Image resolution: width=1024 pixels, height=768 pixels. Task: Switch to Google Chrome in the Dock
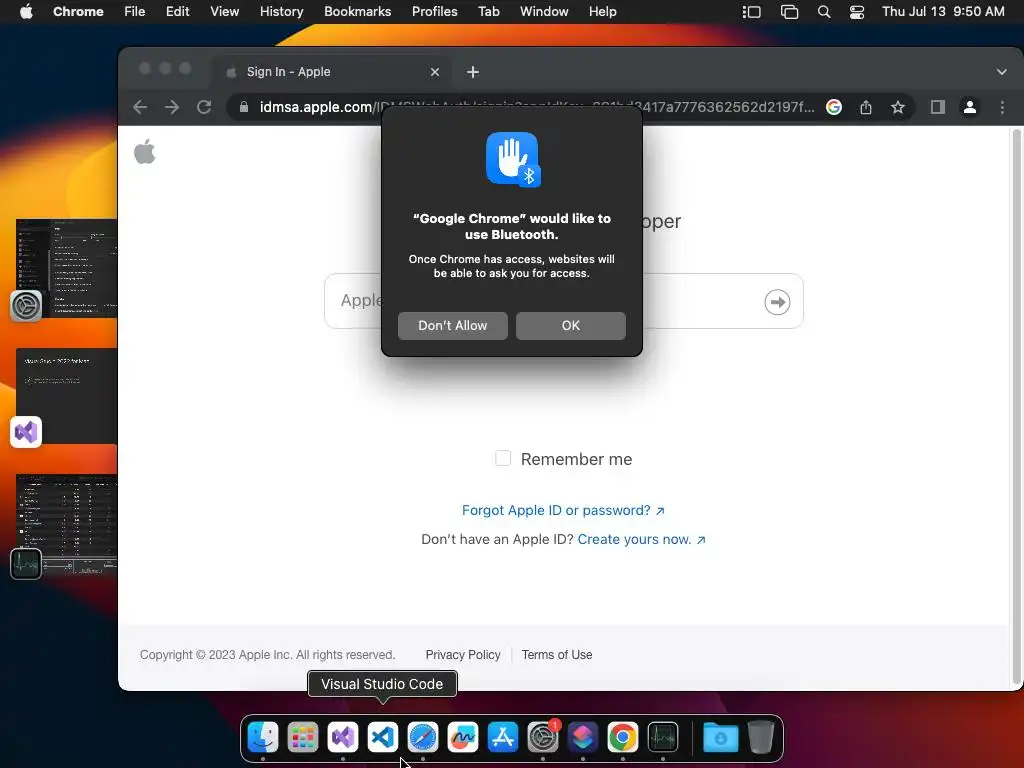622,737
